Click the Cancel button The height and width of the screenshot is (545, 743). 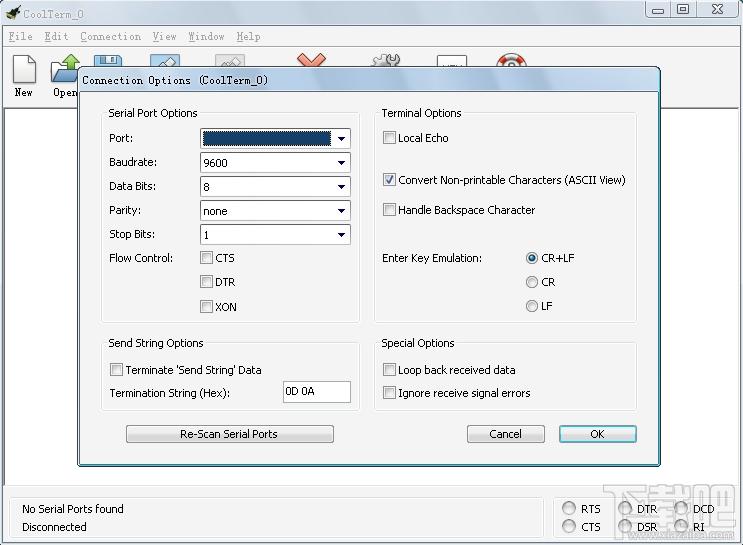(506, 434)
